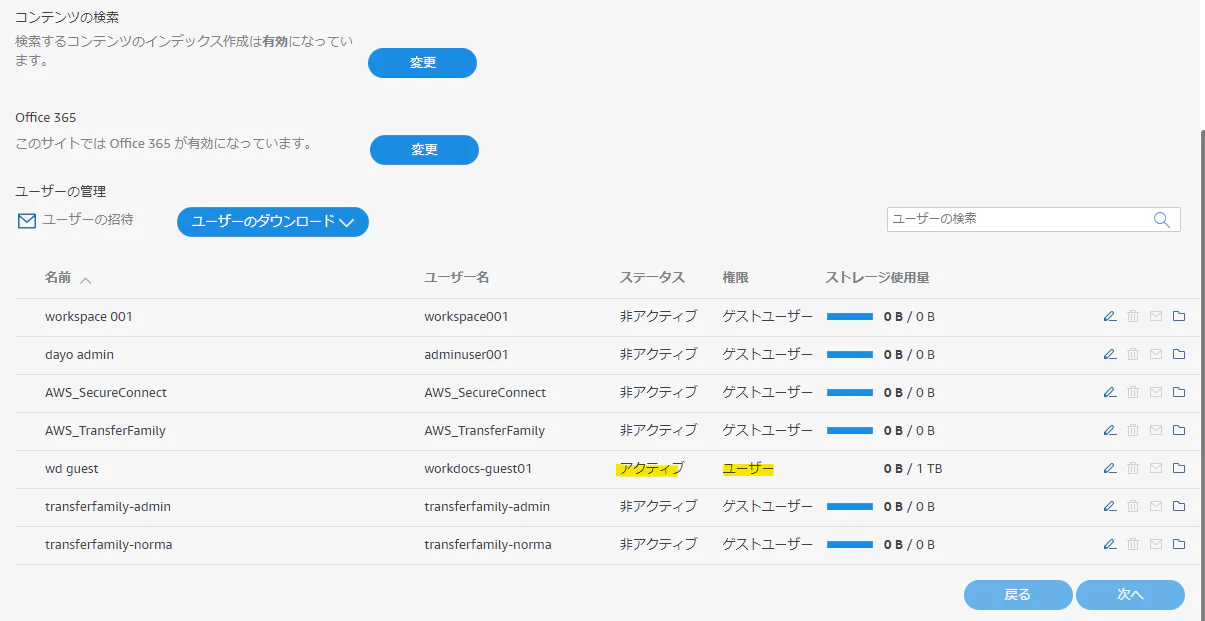Click username adminuser001

coord(466,354)
